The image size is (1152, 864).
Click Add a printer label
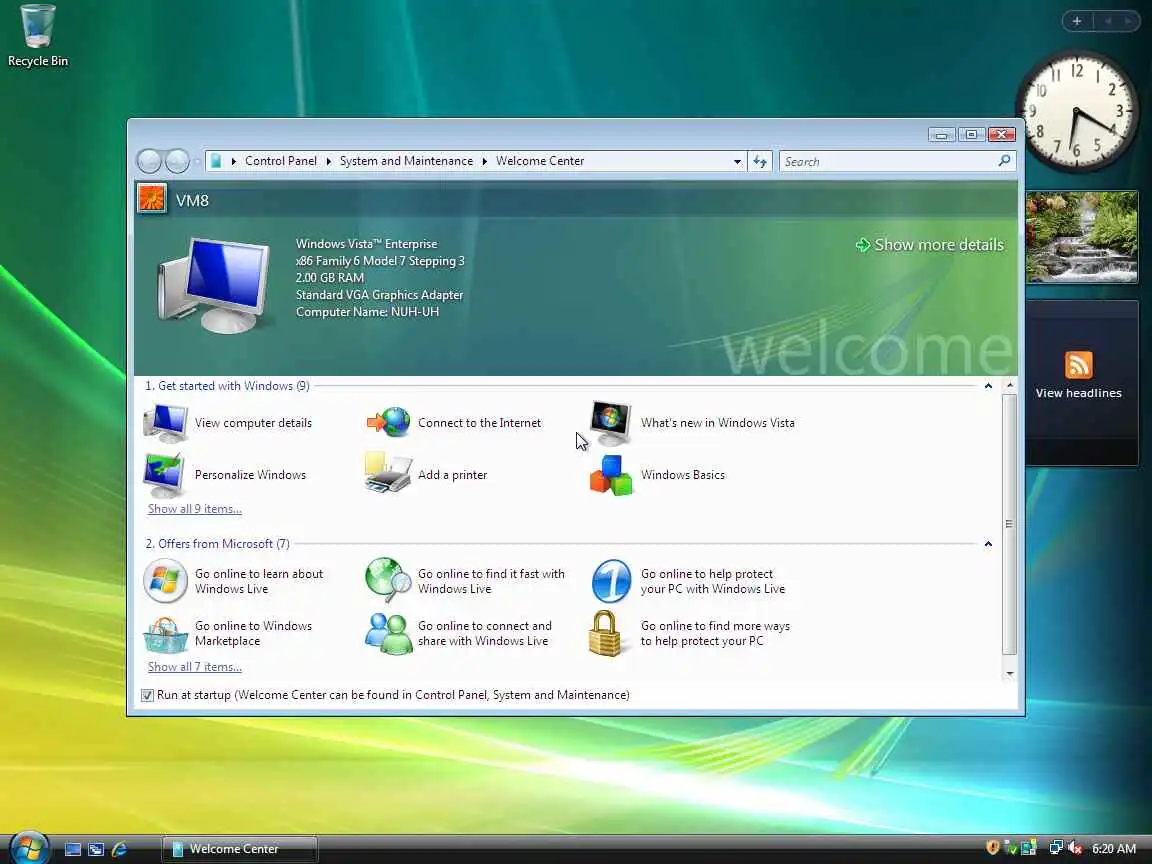(453, 475)
